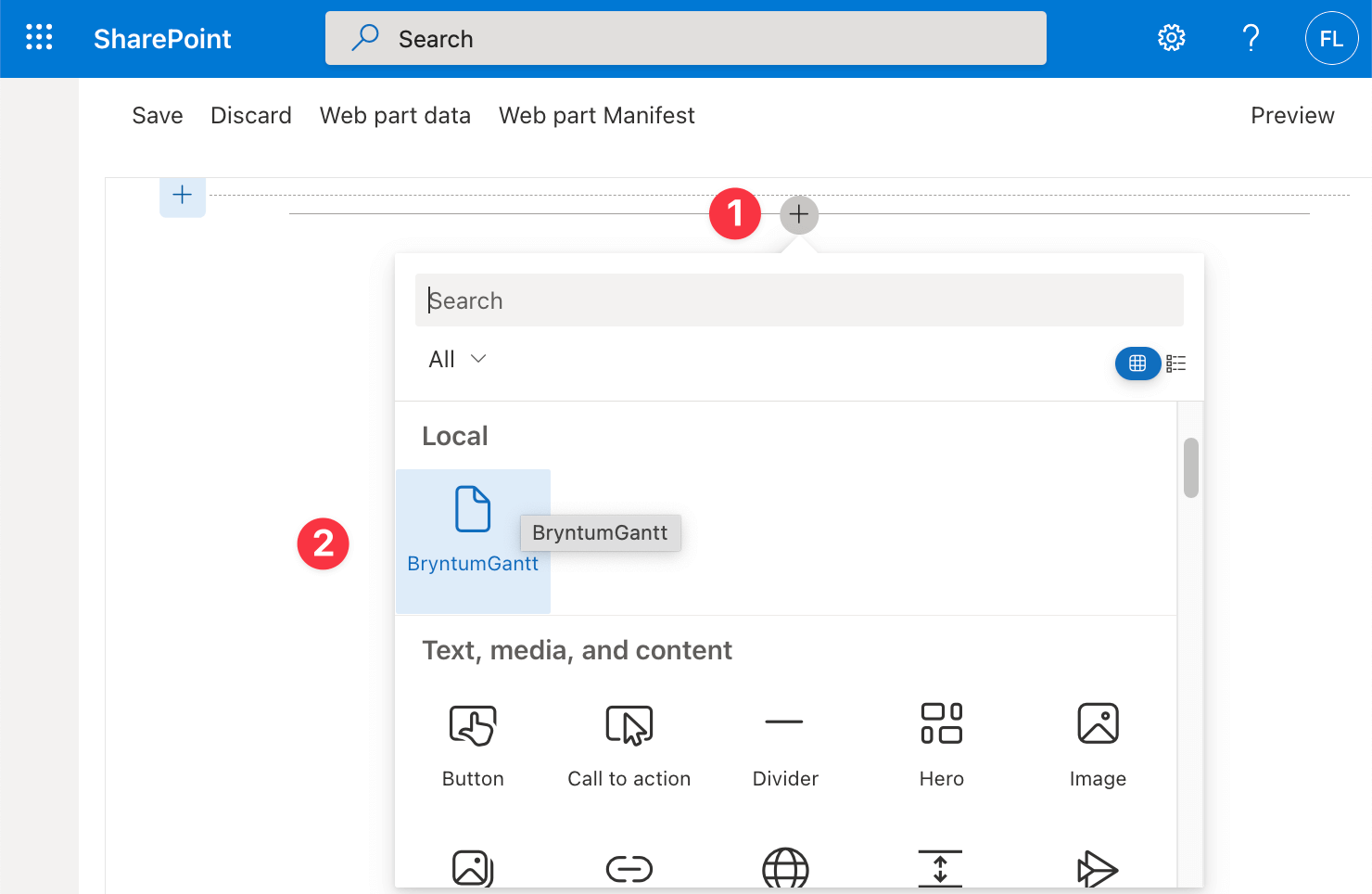Screen dimensions: 1372x894
Task: Open the help question mark
Action: [x=1251, y=38]
